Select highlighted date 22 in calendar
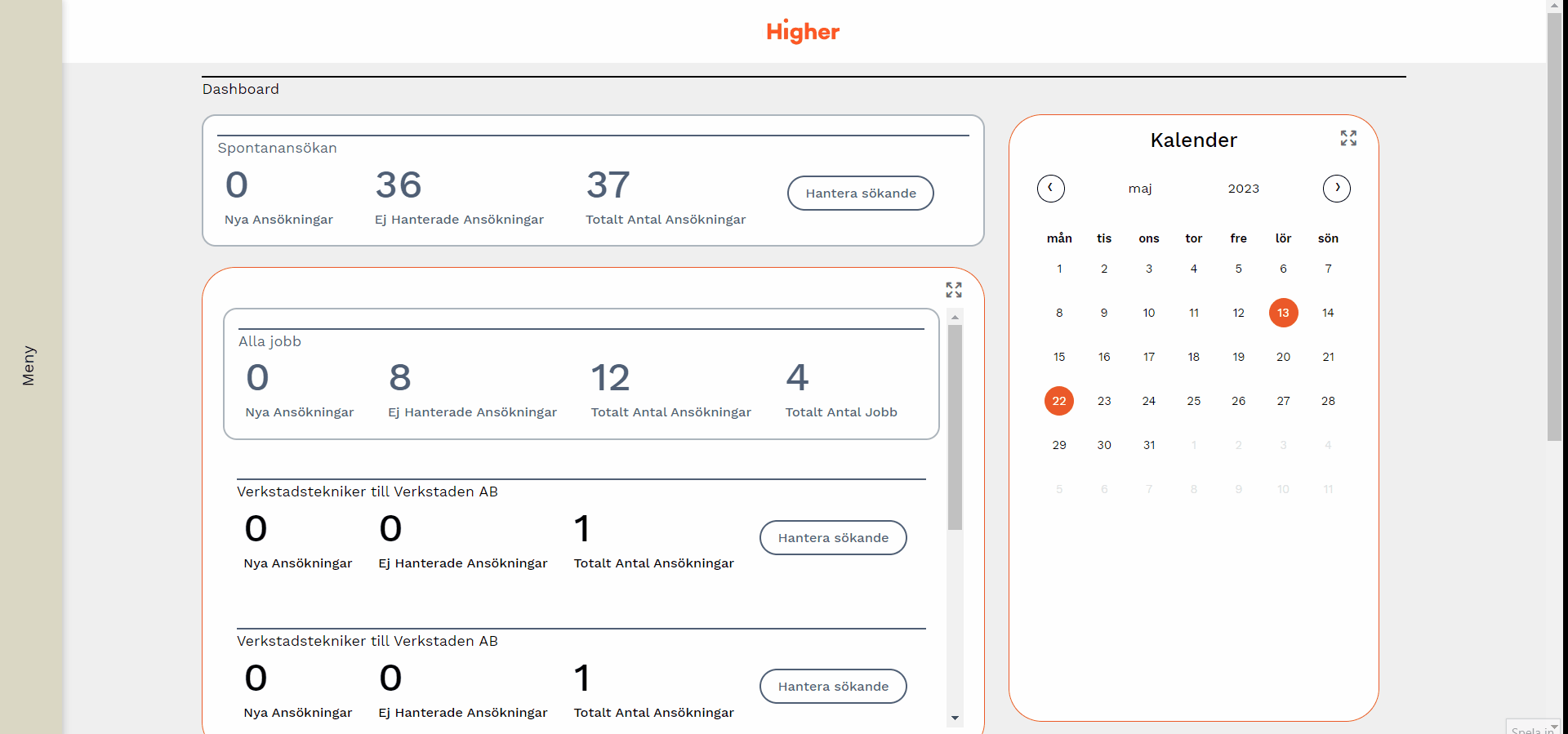The image size is (1568, 734). pyautogui.click(x=1058, y=401)
